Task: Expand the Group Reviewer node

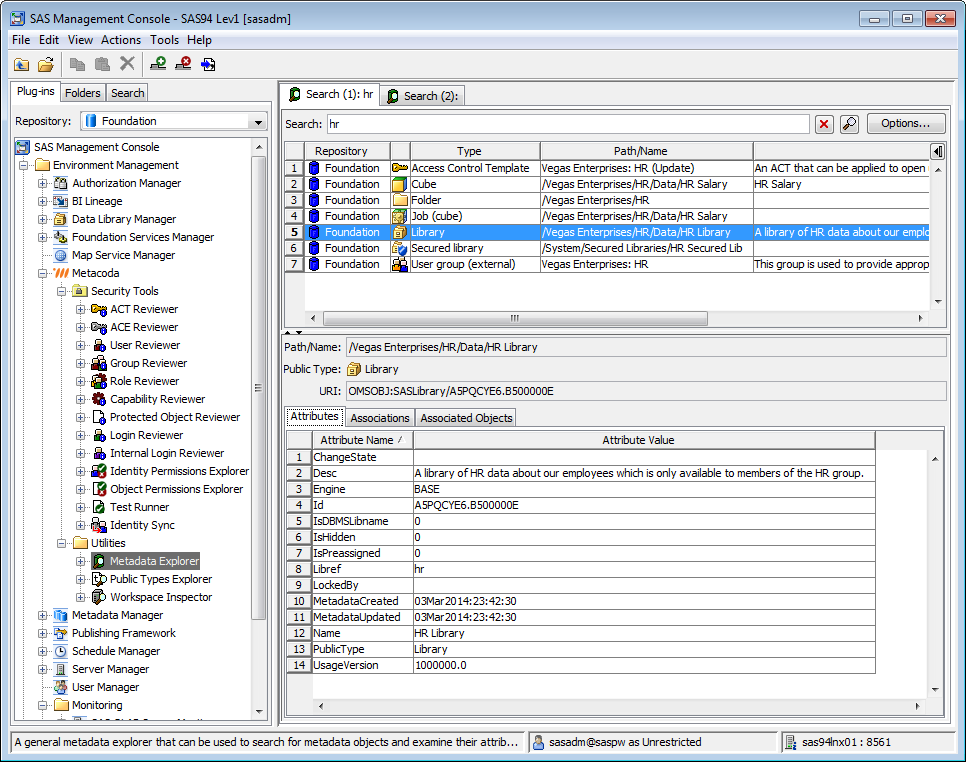Action: 81,363
